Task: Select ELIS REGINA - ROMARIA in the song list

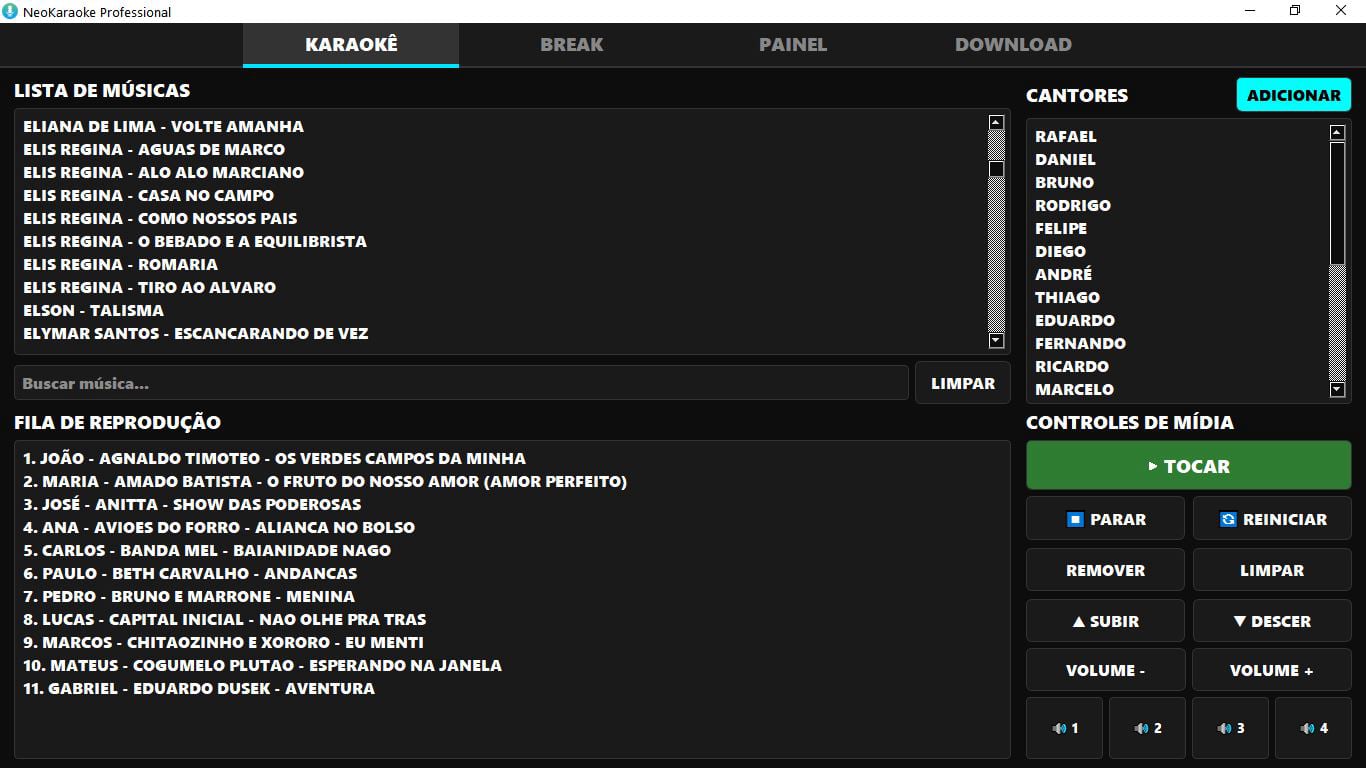Action: (120, 264)
